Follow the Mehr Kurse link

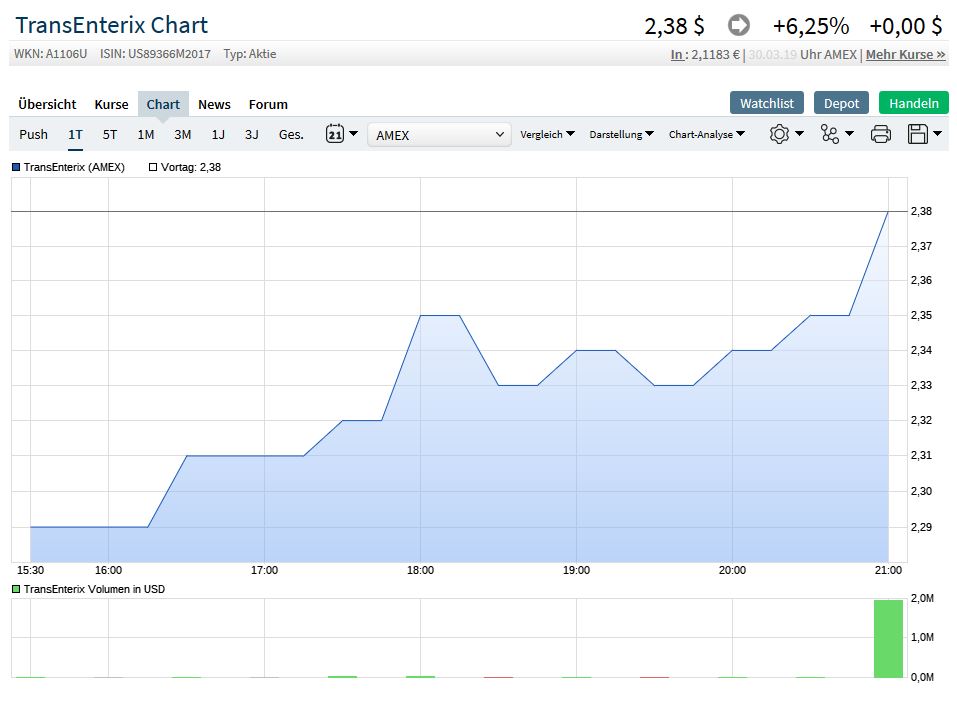tap(905, 54)
